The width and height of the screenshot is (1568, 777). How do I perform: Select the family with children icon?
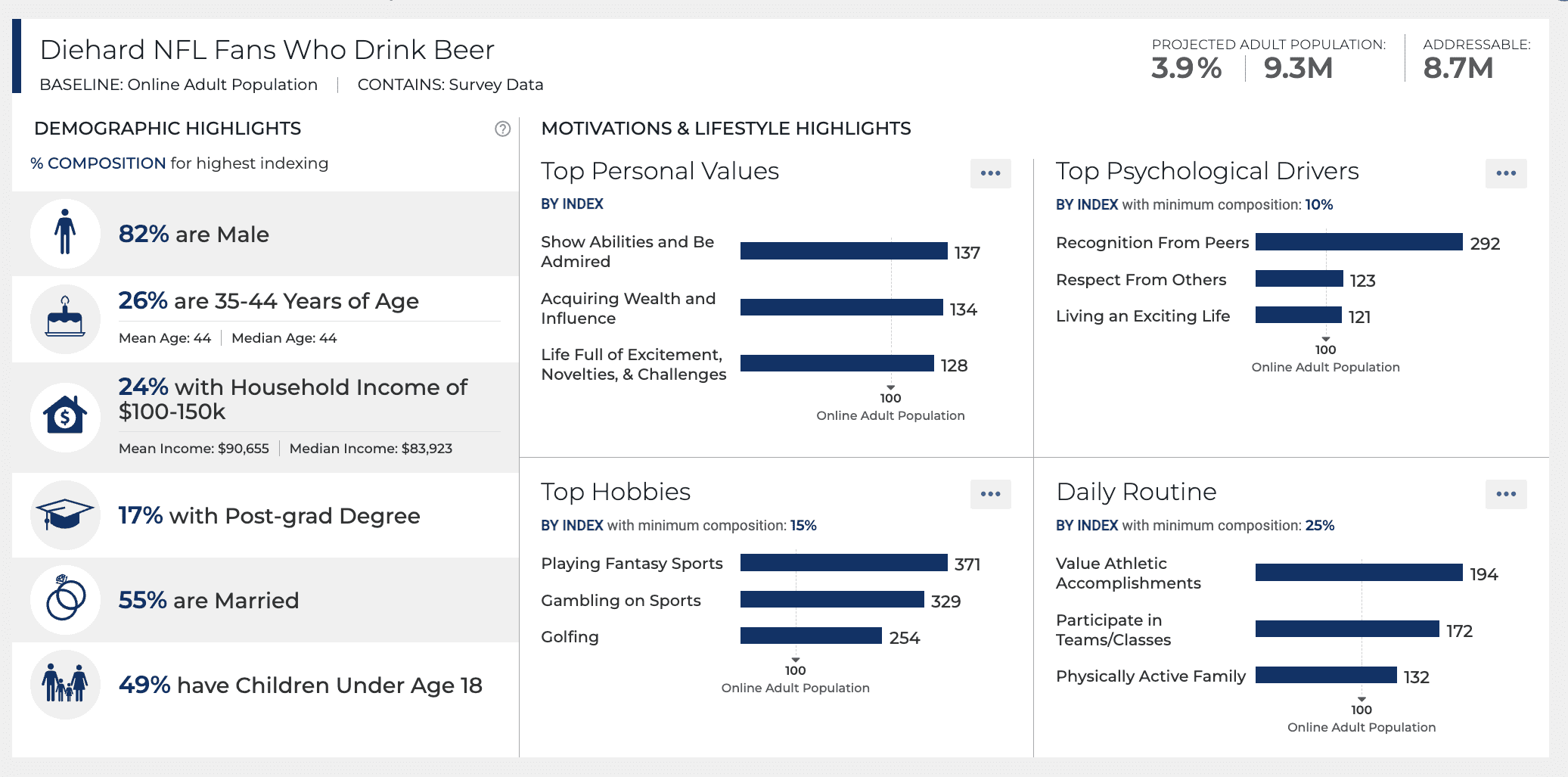[65, 684]
